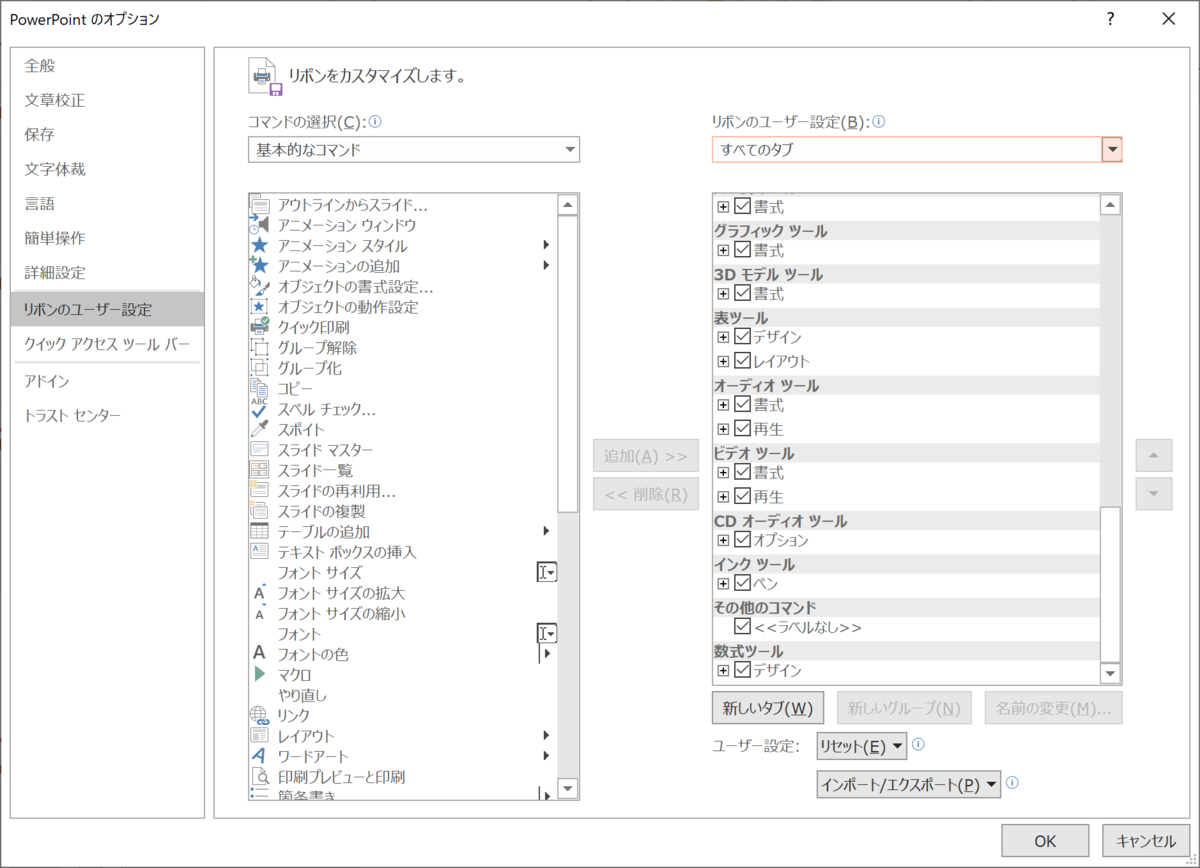Uncheck 書式 under グラフィック ツール

(740, 249)
